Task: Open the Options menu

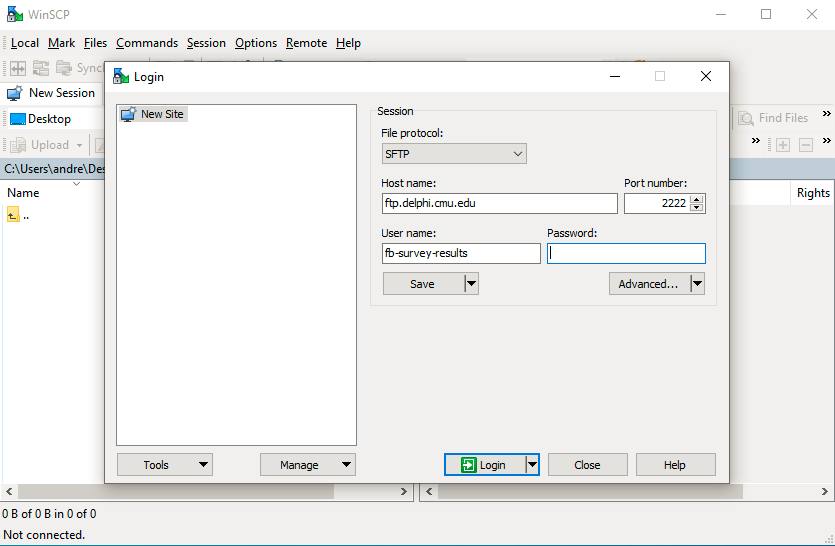Action: click(256, 43)
